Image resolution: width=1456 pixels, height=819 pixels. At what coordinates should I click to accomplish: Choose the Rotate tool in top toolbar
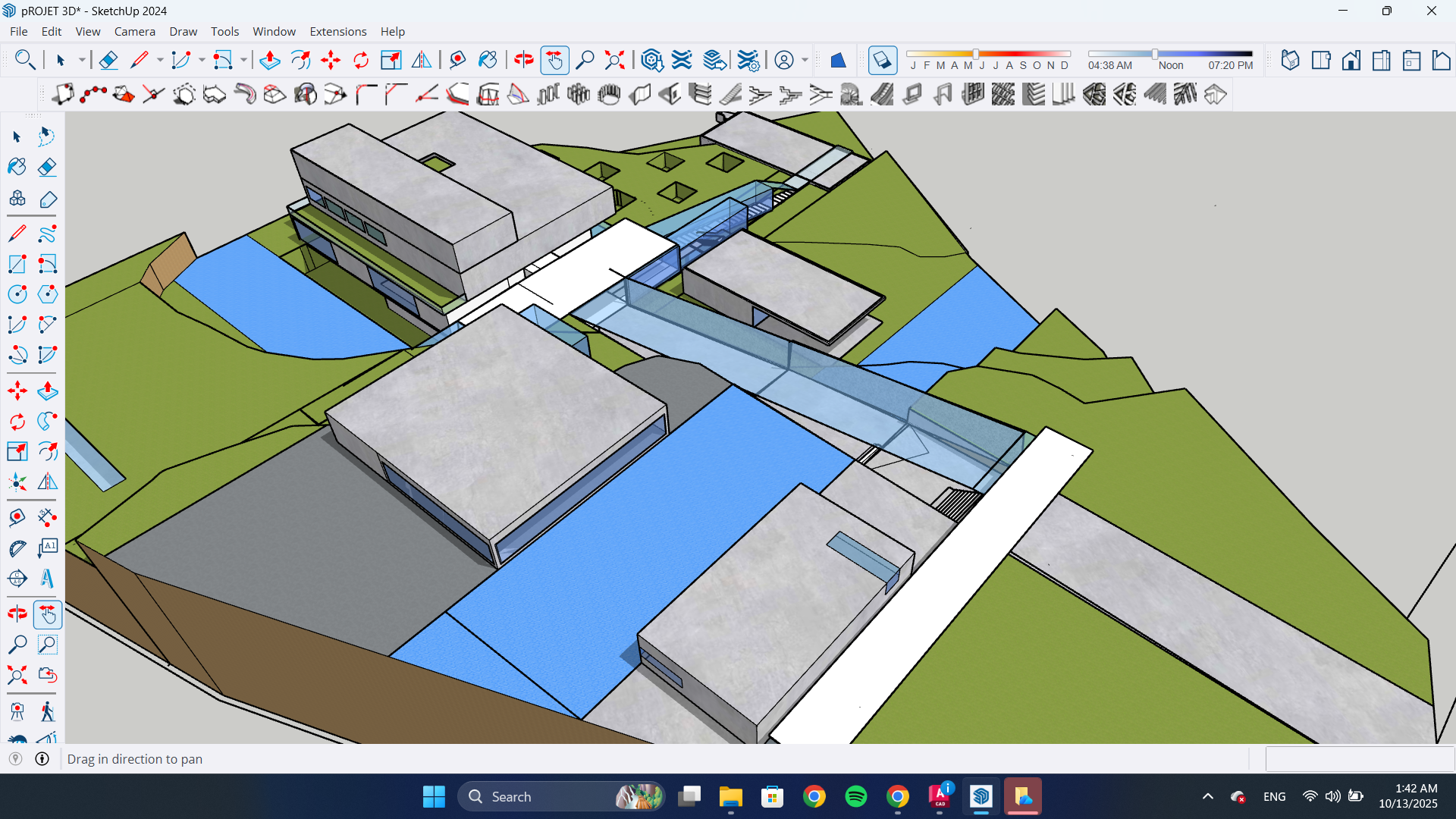coord(361,60)
